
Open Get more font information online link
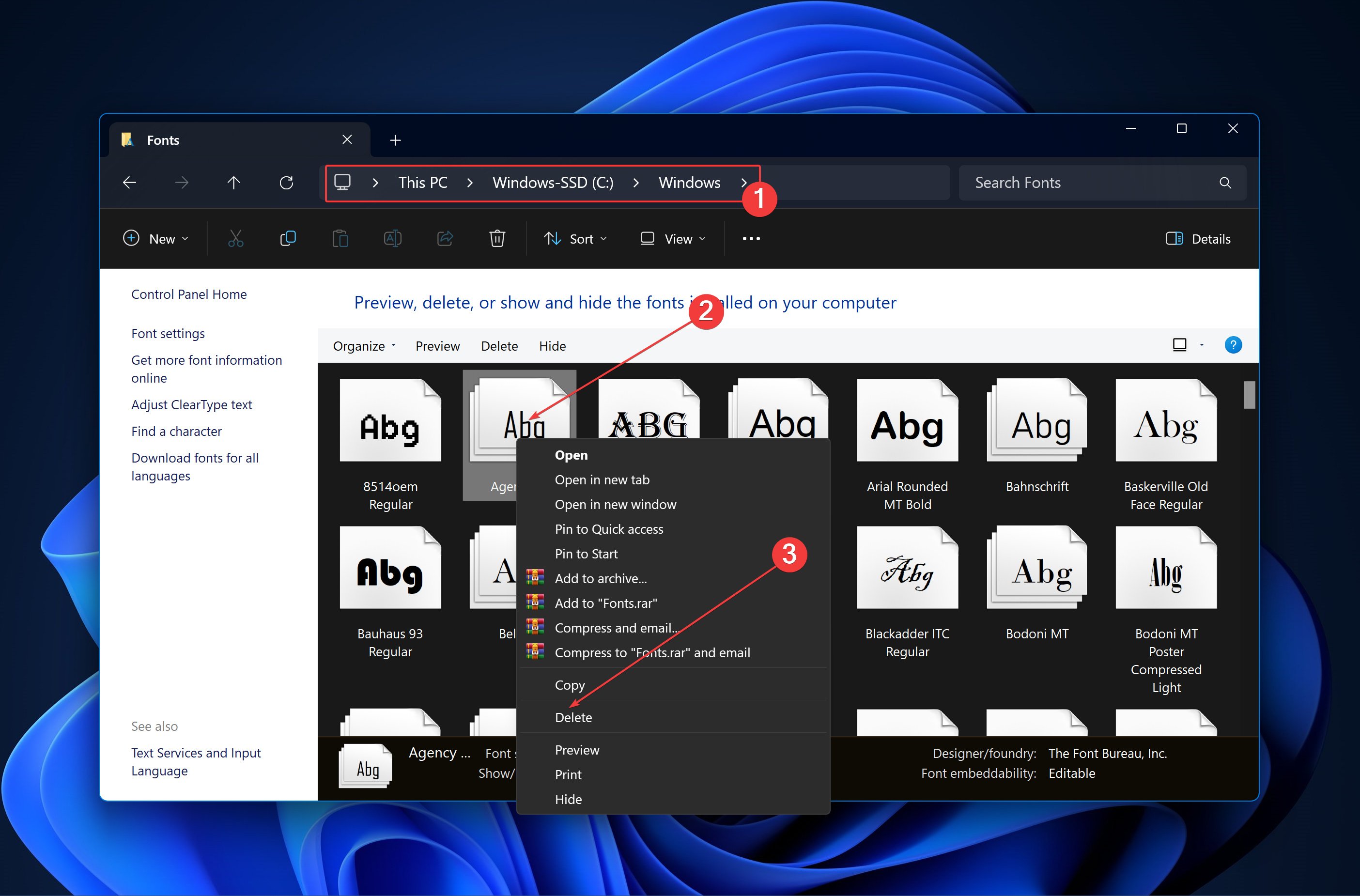pos(206,369)
